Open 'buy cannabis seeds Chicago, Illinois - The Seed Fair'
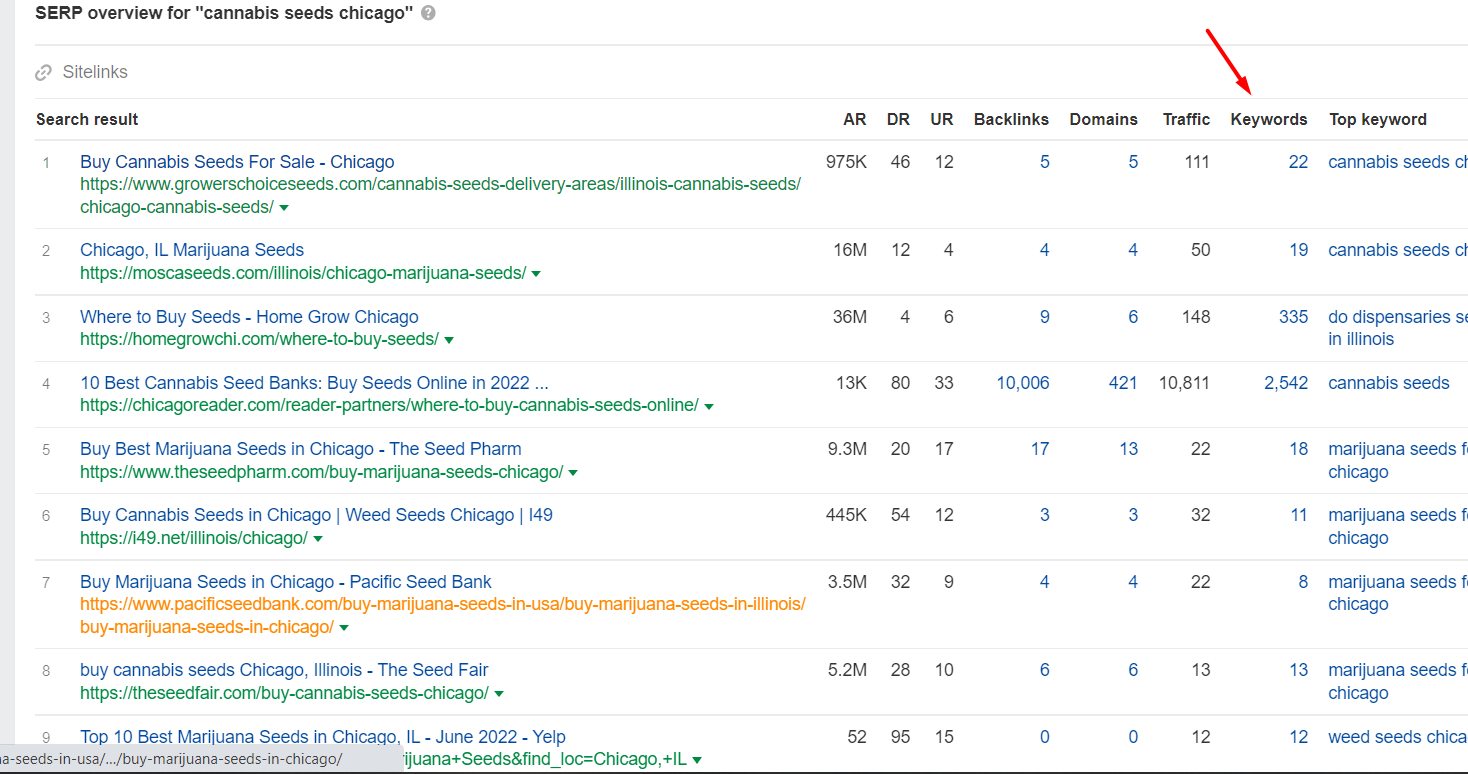The width and height of the screenshot is (1468, 774). tap(284, 670)
